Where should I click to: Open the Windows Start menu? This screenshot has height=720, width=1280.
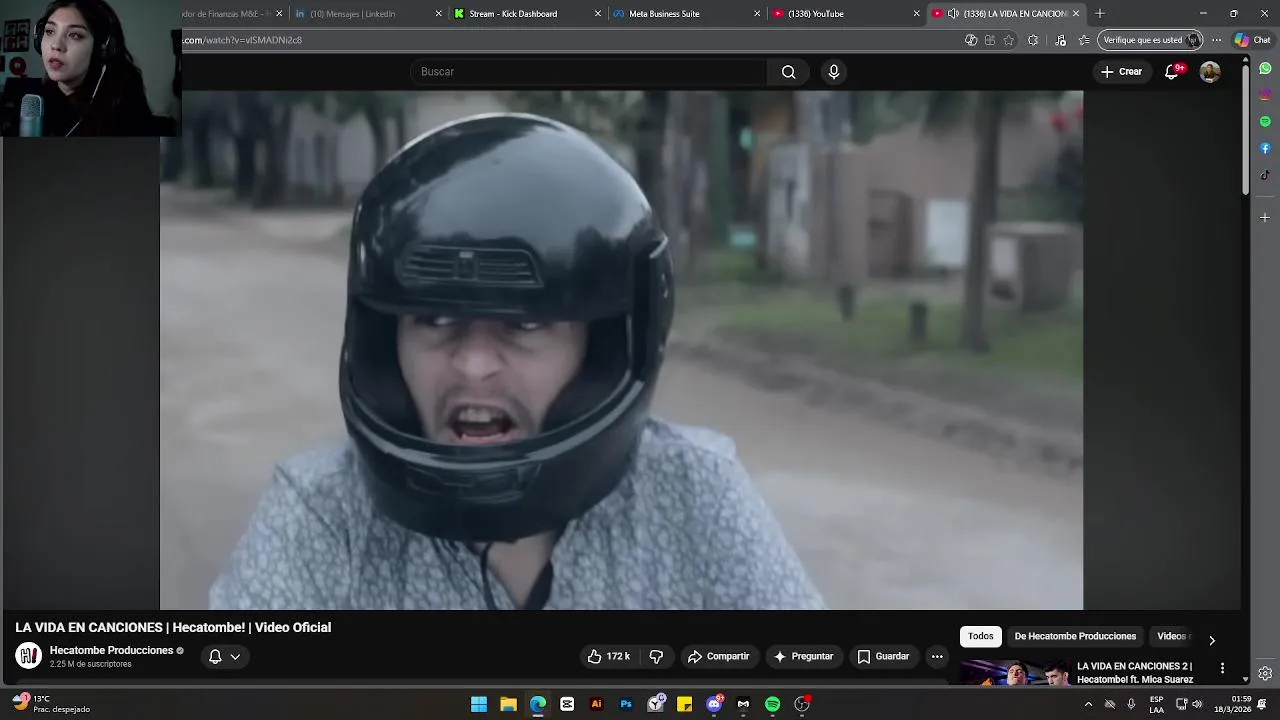479,704
